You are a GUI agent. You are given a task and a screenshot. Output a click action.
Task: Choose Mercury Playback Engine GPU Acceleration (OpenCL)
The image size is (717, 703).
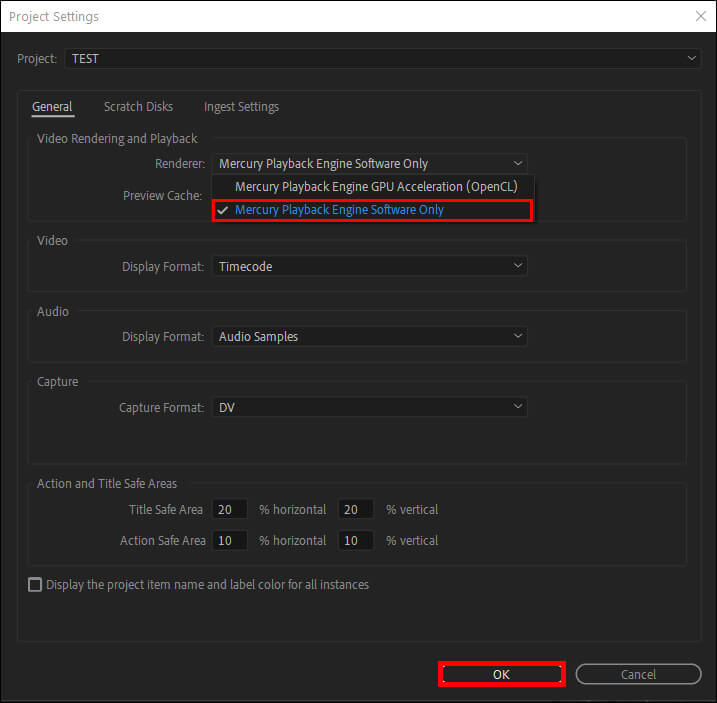coord(373,187)
